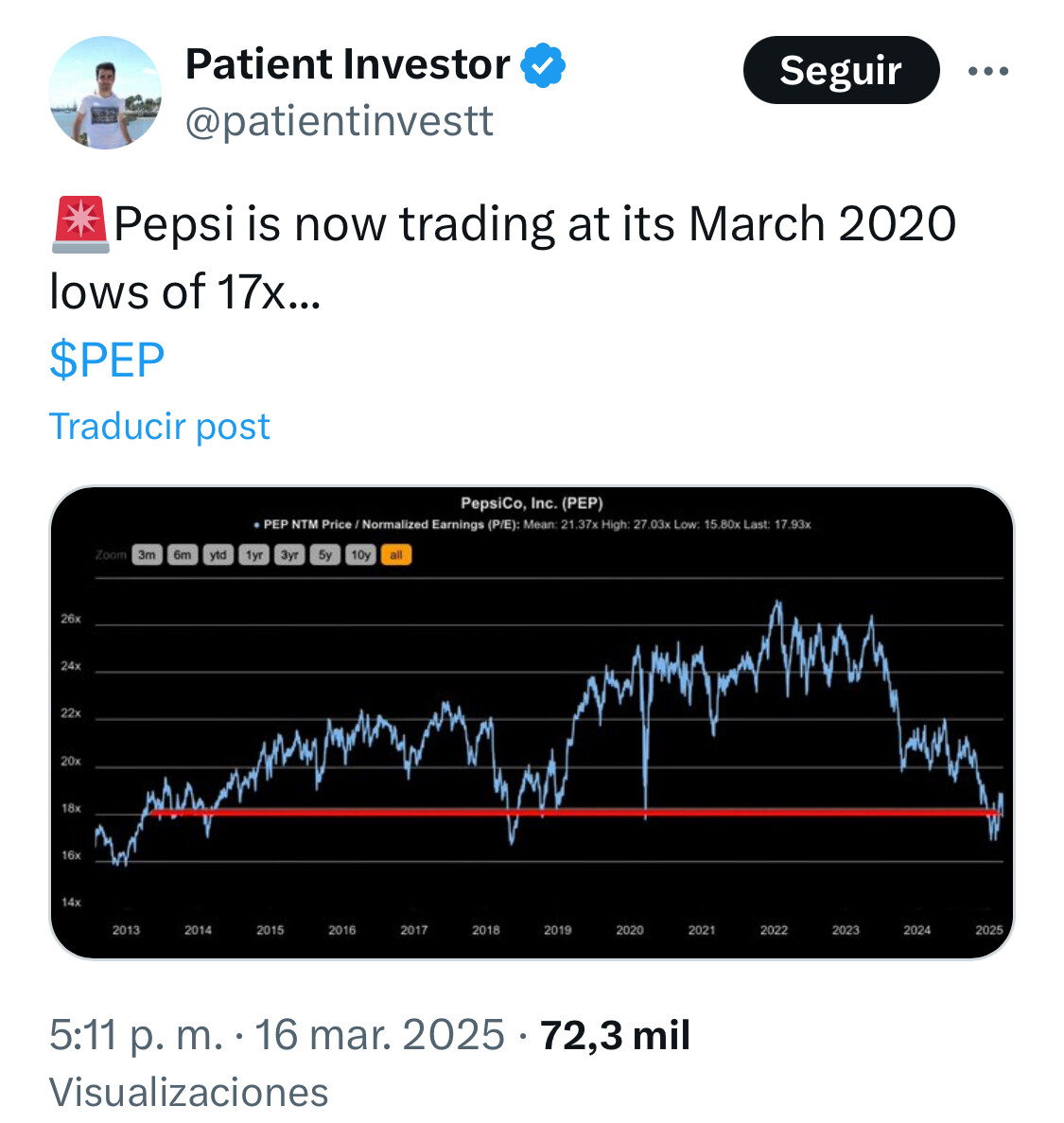
Task: Select the 3m chart zoom option
Action: click(x=147, y=555)
